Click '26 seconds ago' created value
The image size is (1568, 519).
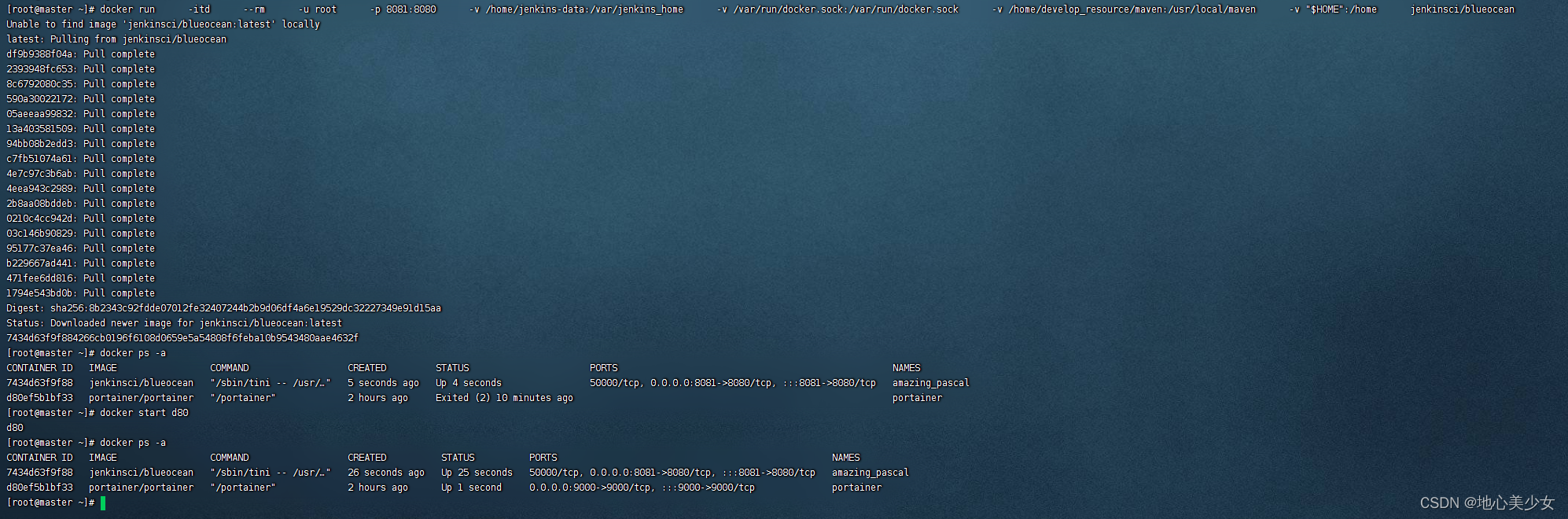click(386, 473)
